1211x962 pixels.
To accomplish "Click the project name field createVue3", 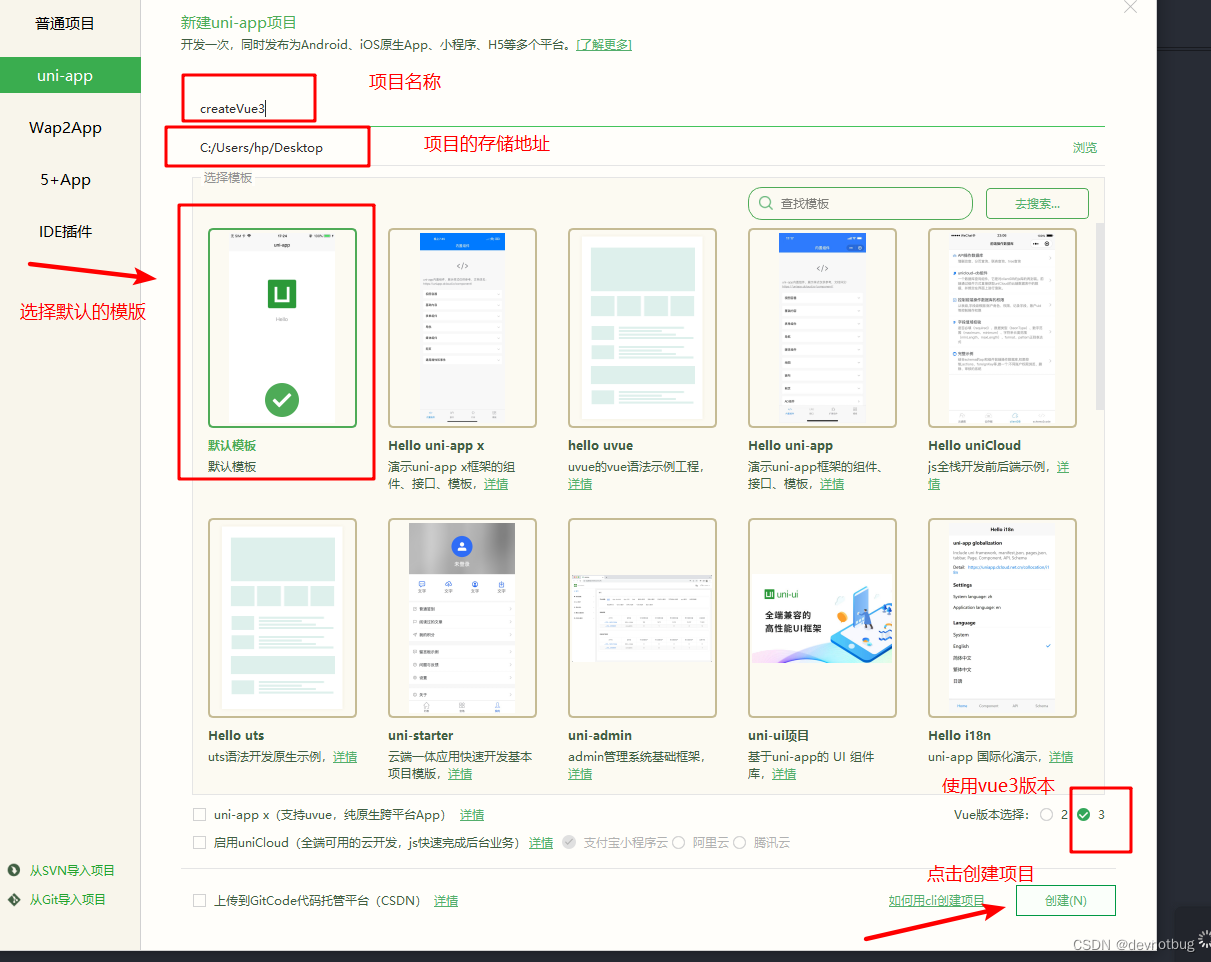I will coord(644,109).
